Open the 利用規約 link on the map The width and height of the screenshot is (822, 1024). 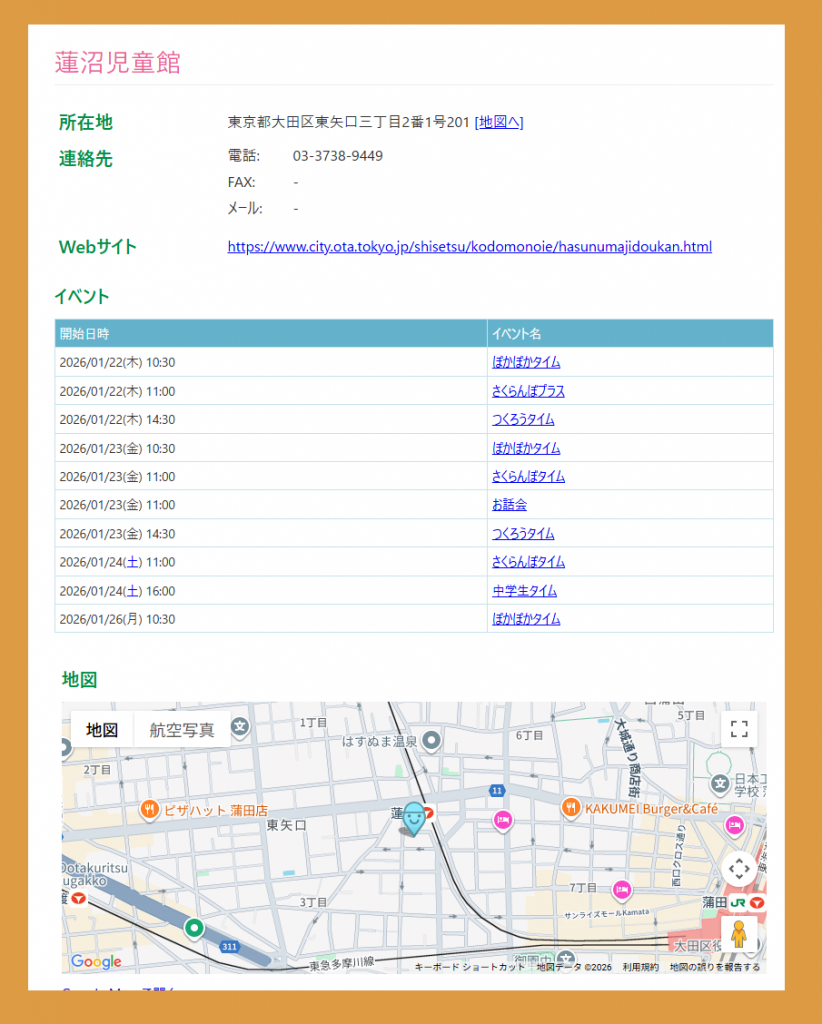(640, 967)
